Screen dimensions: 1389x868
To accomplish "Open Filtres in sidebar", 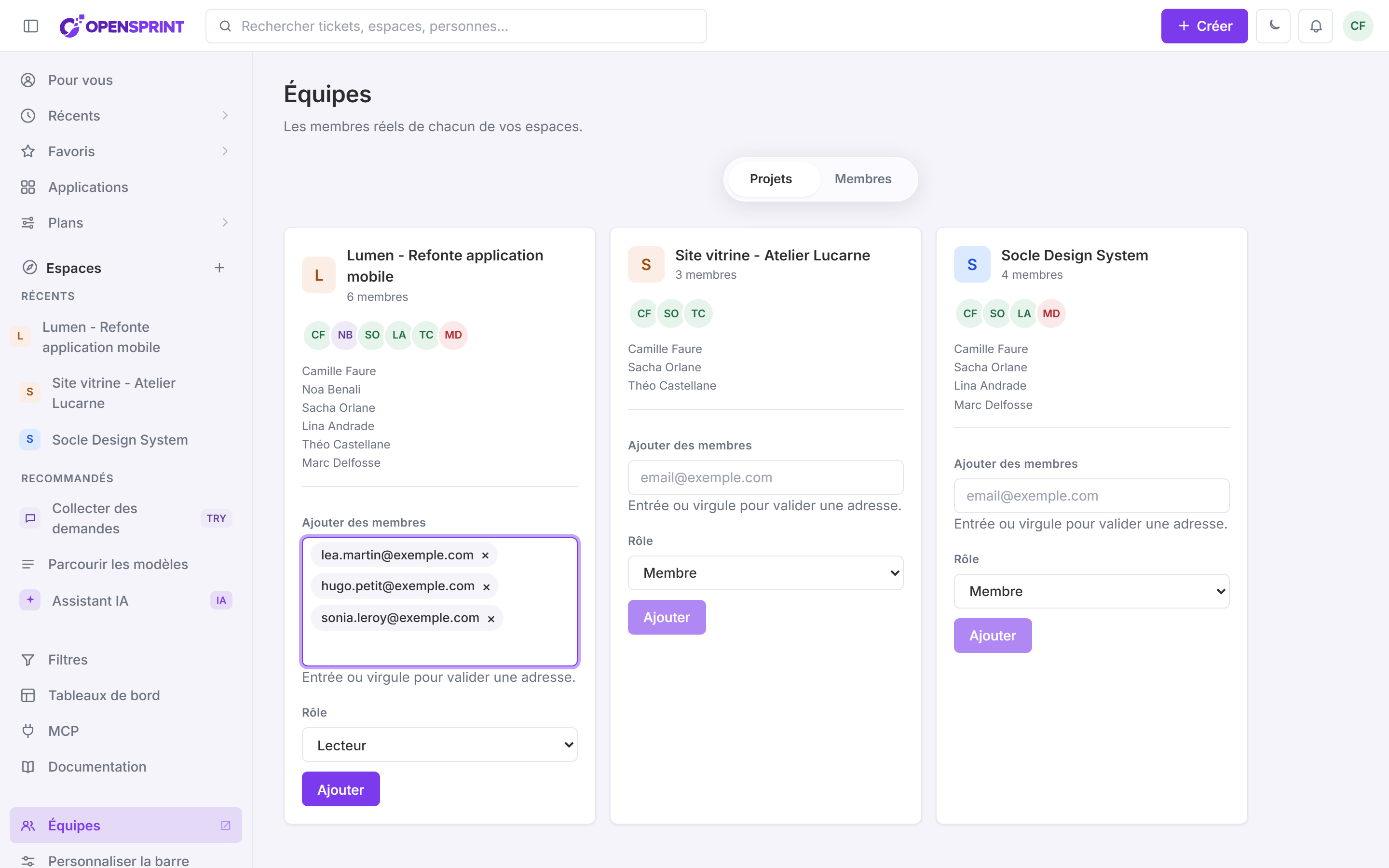I will (x=126, y=660).
